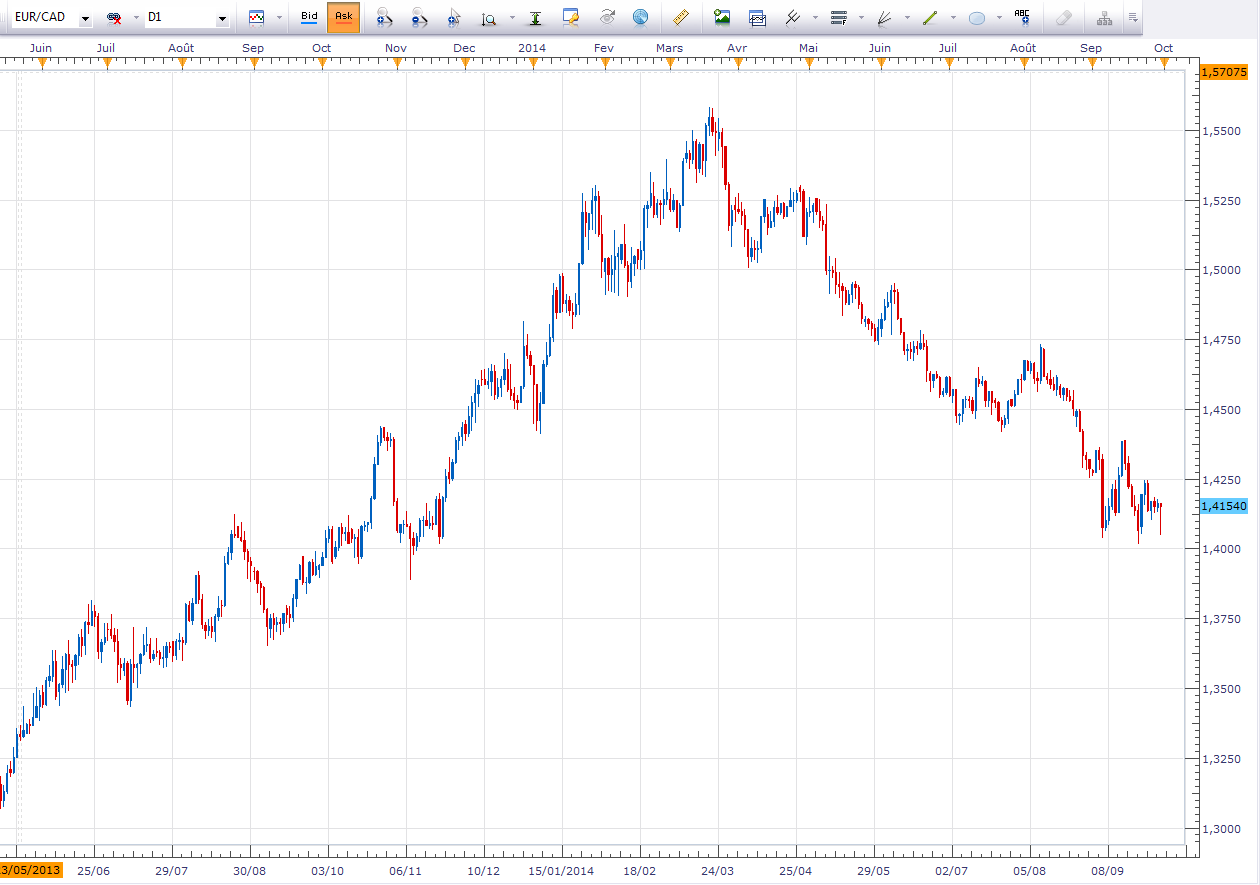Click the eraser tool icon

tap(1063, 17)
